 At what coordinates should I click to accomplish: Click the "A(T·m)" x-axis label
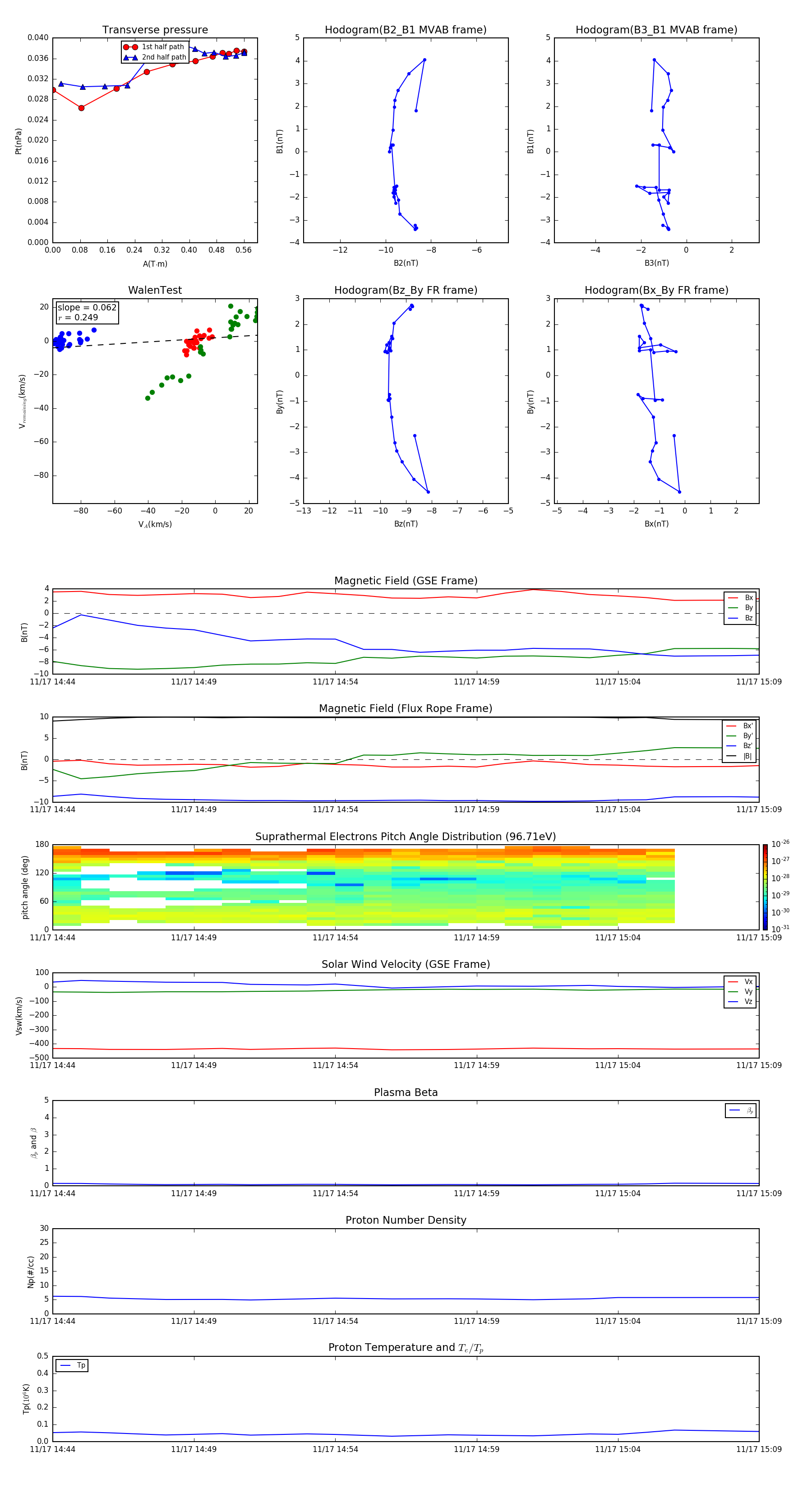click(155, 264)
